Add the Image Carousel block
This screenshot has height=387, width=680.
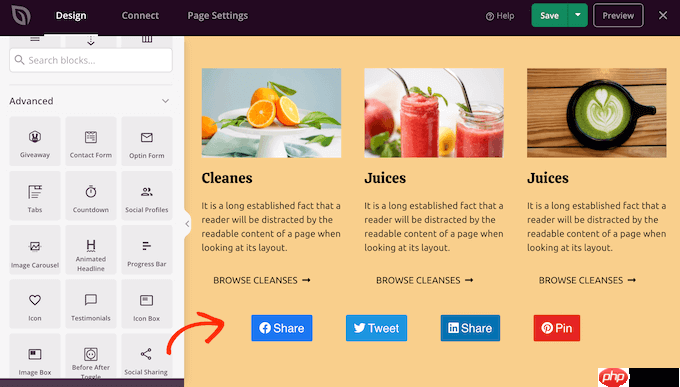point(35,250)
